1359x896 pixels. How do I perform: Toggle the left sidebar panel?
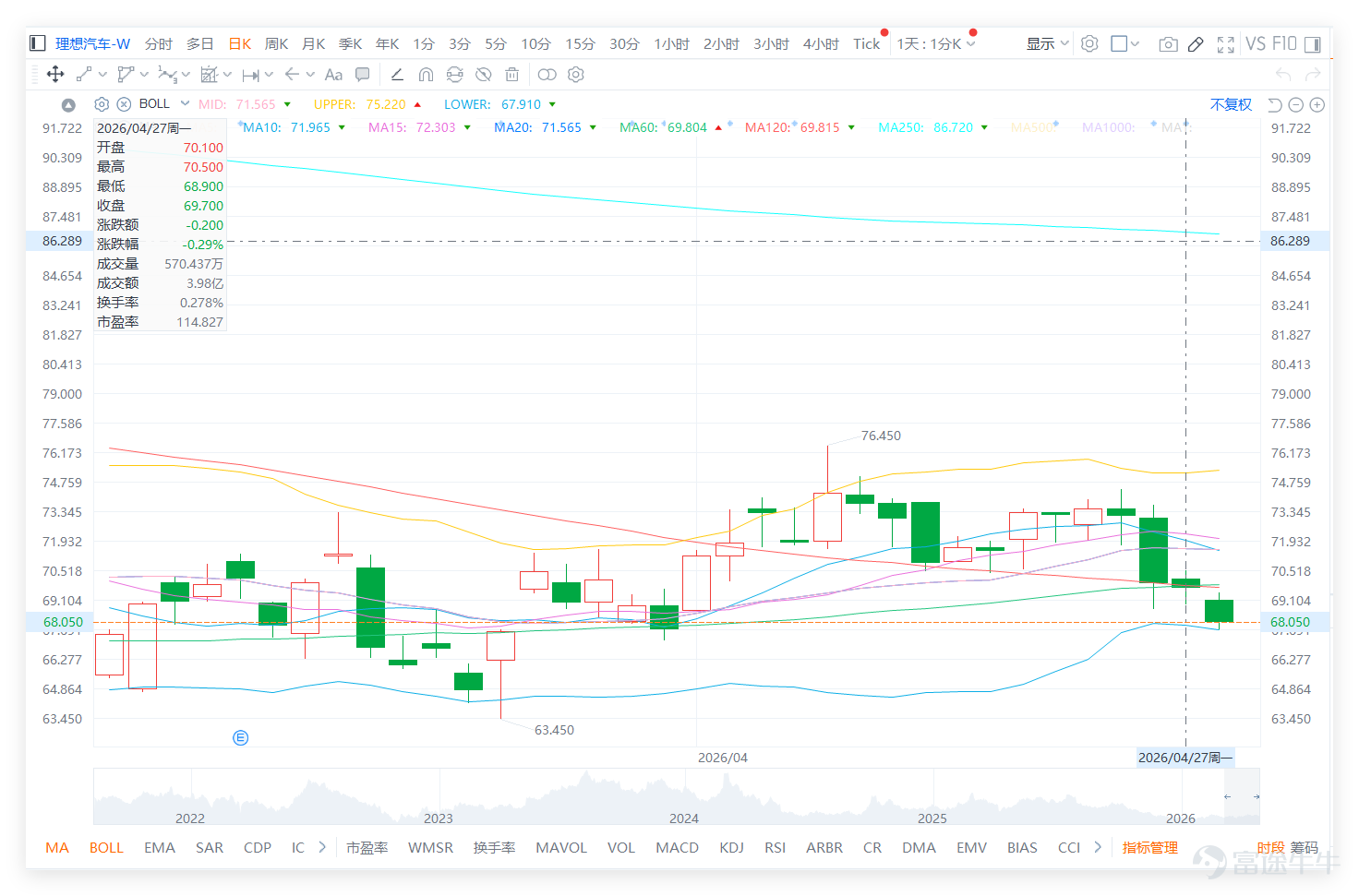pos(38,43)
